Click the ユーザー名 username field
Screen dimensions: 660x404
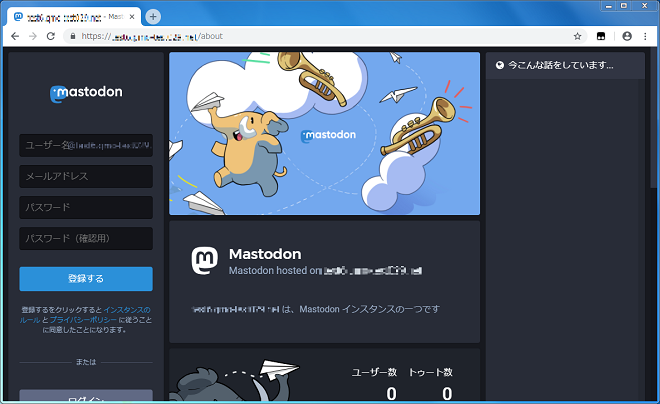coord(86,146)
